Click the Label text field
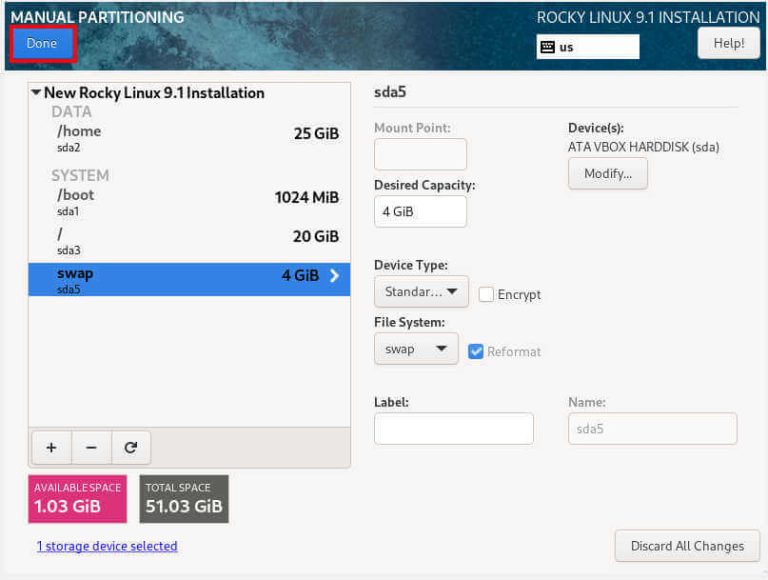Image resolution: width=768 pixels, height=580 pixels. click(x=453, y=429)
